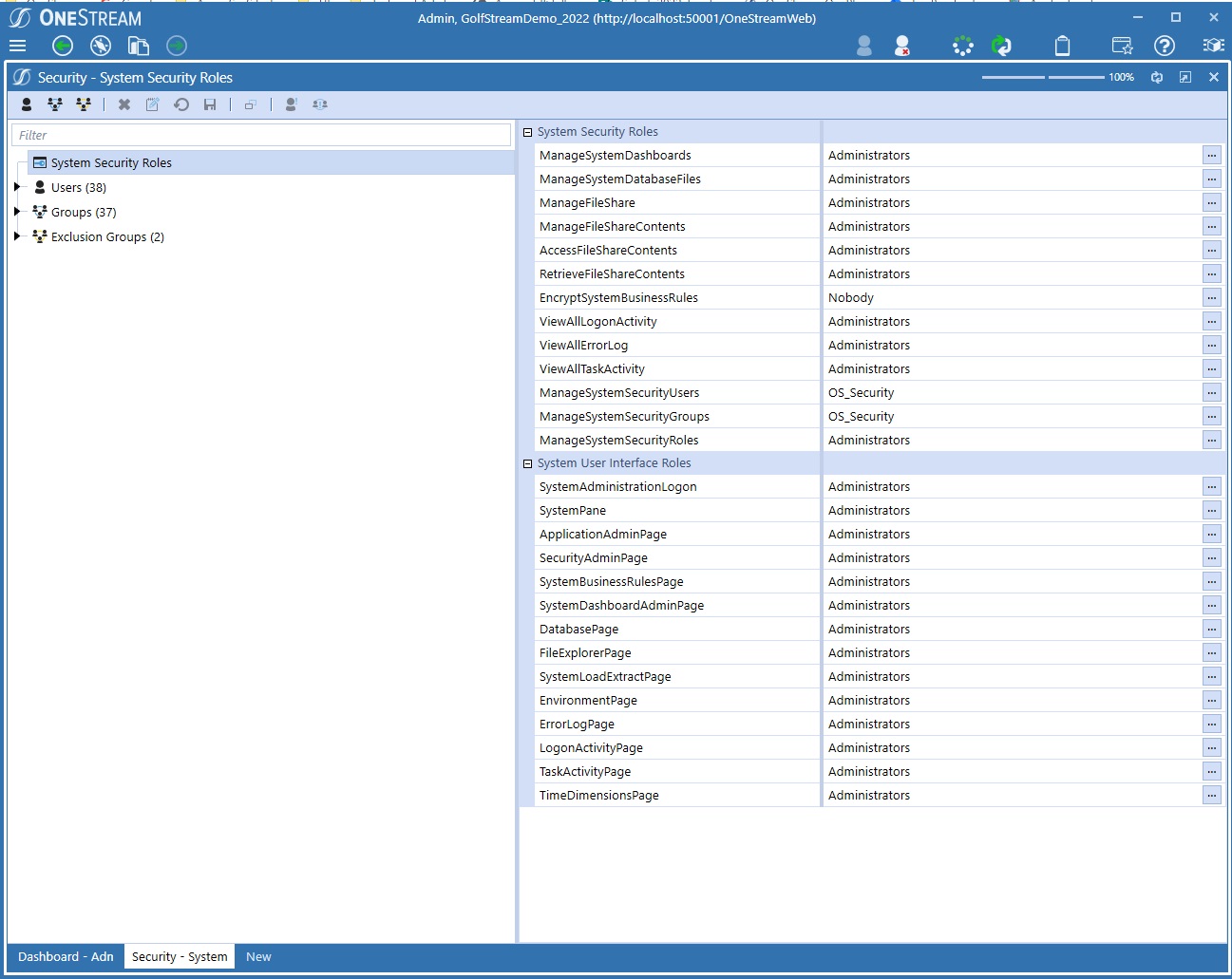Expand the Users (38) tree node
The width and height of the screenshot is (1232, 979).
coord(17,187)
